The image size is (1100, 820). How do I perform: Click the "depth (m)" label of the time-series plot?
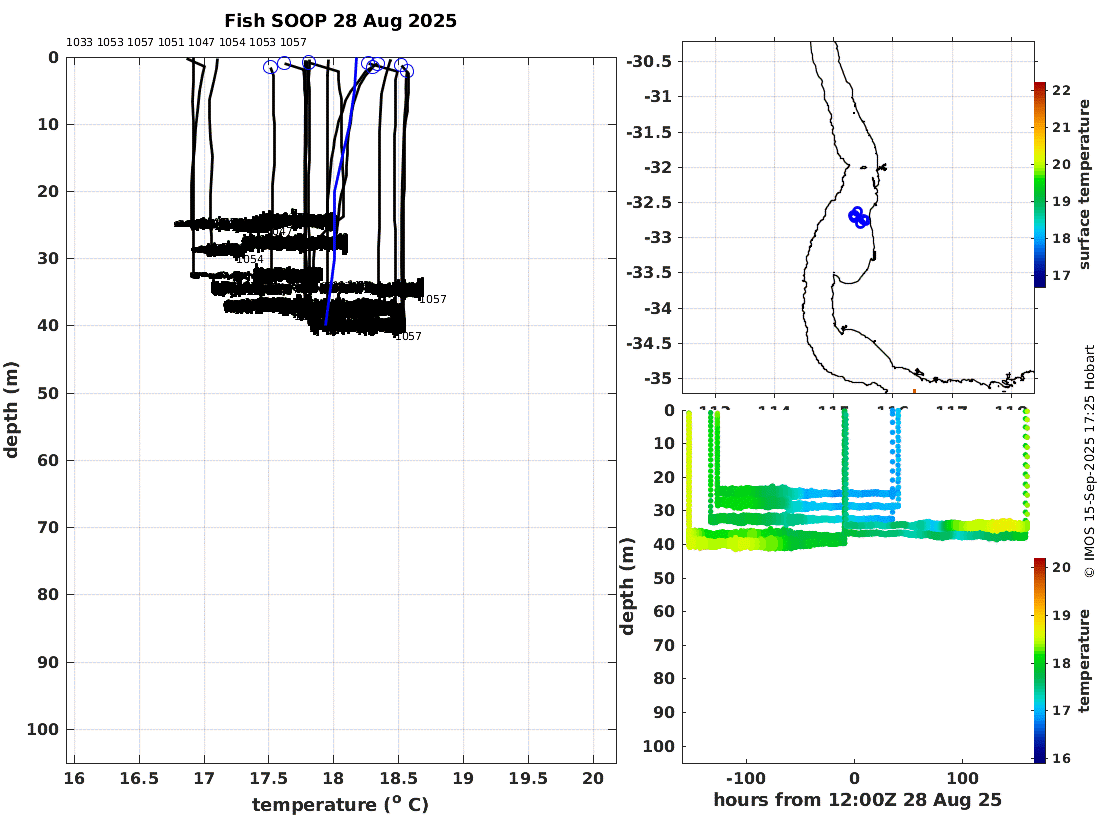pos(627,586)
